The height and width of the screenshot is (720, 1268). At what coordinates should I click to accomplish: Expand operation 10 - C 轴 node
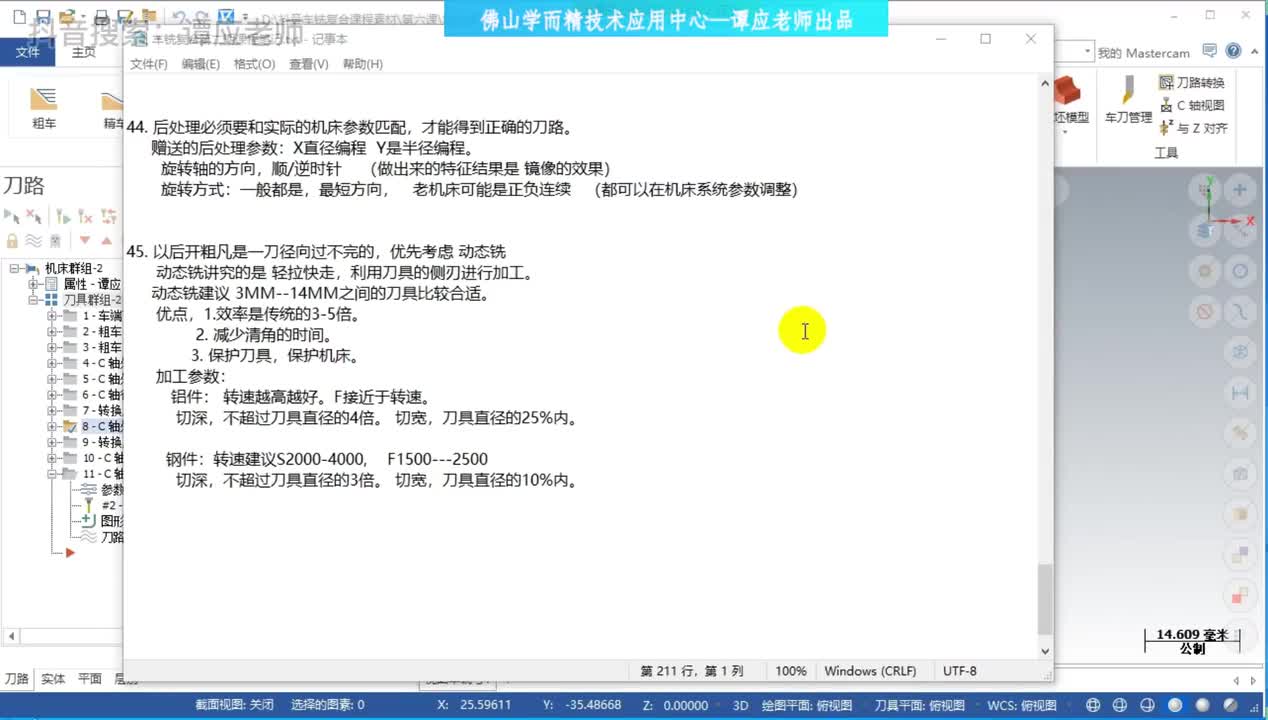(x=52, y=458)
